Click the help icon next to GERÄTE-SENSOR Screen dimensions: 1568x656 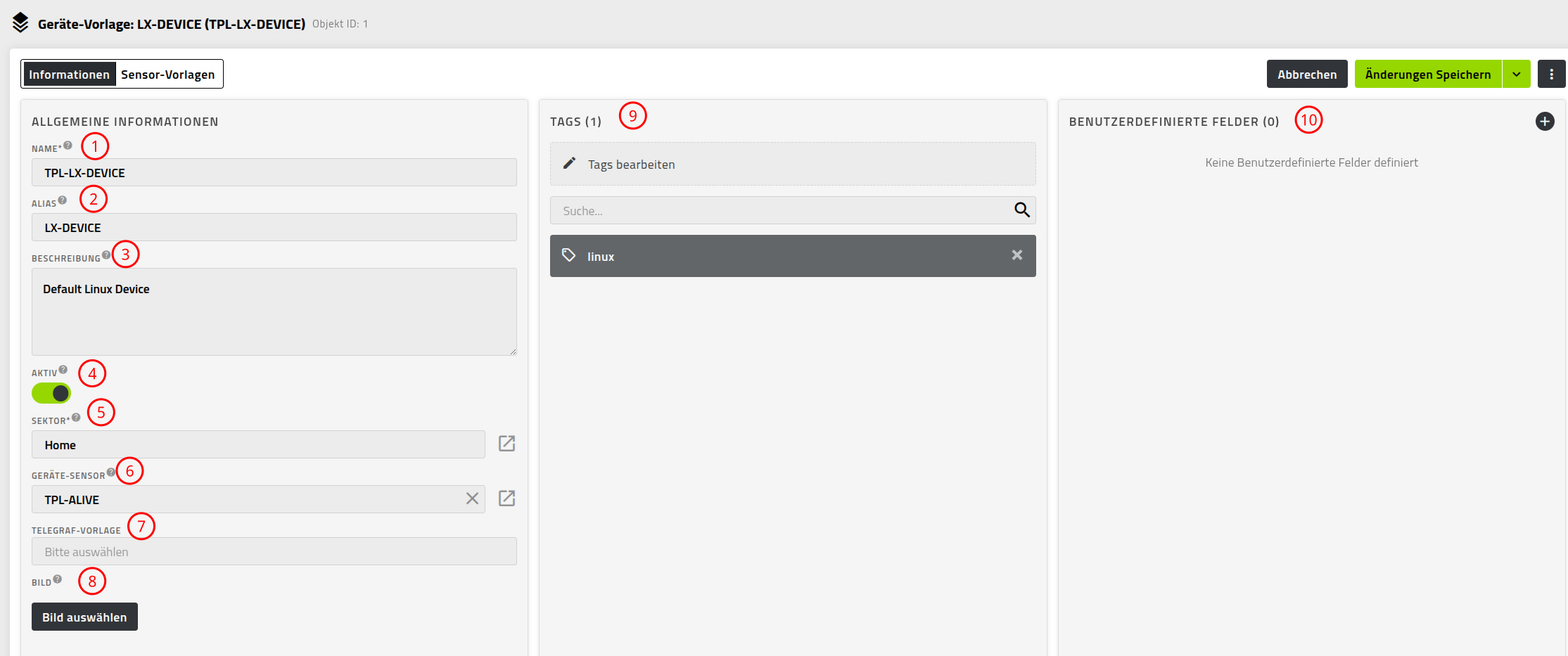click(x=111, y=472)
